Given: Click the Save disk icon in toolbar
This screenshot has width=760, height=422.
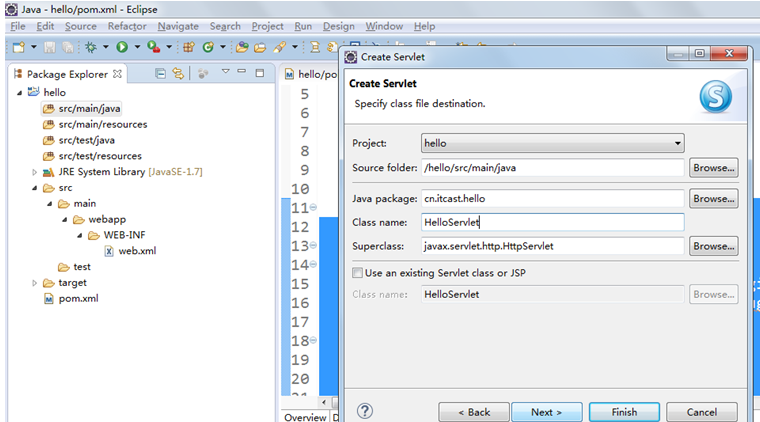Looking at the screenshot, I should 49,47.
